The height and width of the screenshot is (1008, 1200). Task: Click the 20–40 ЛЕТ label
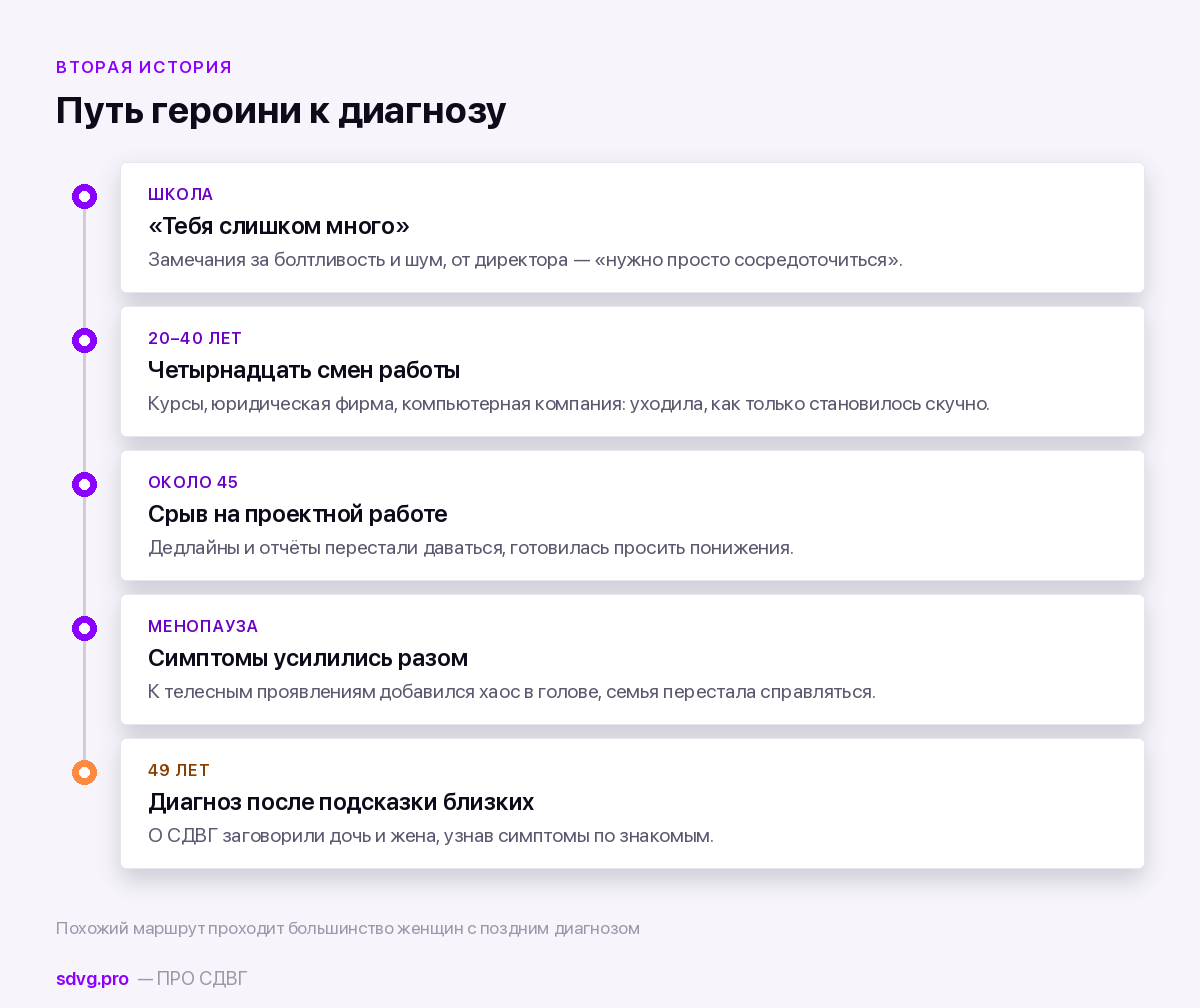pos(195,338)
